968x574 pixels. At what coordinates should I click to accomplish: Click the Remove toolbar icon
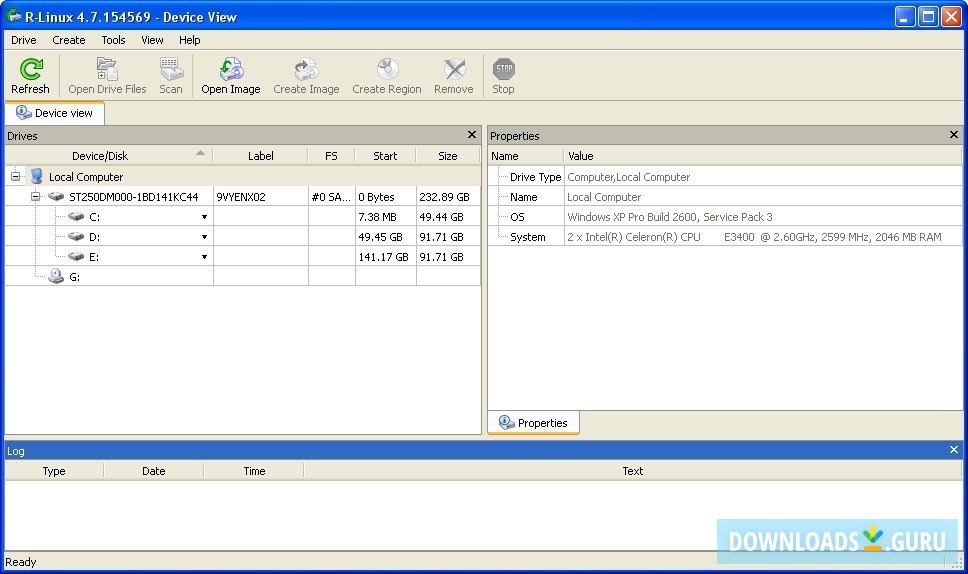pos(453,70)
